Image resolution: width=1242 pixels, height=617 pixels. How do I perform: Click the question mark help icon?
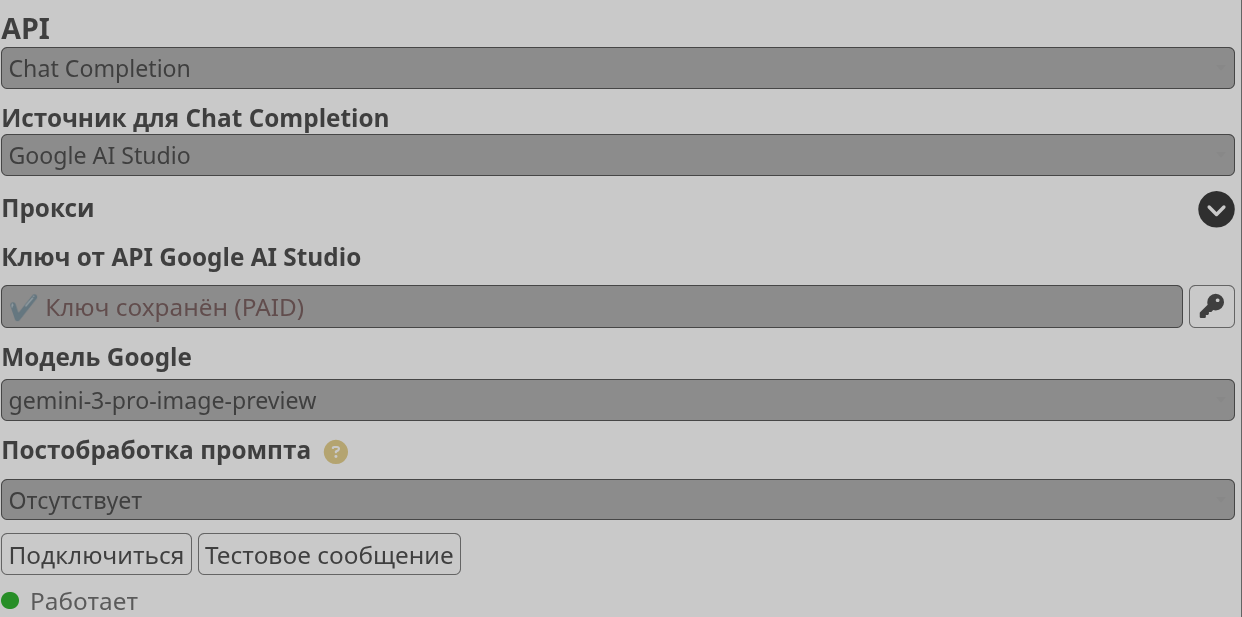pyautogui.click(x=336, y=452)
